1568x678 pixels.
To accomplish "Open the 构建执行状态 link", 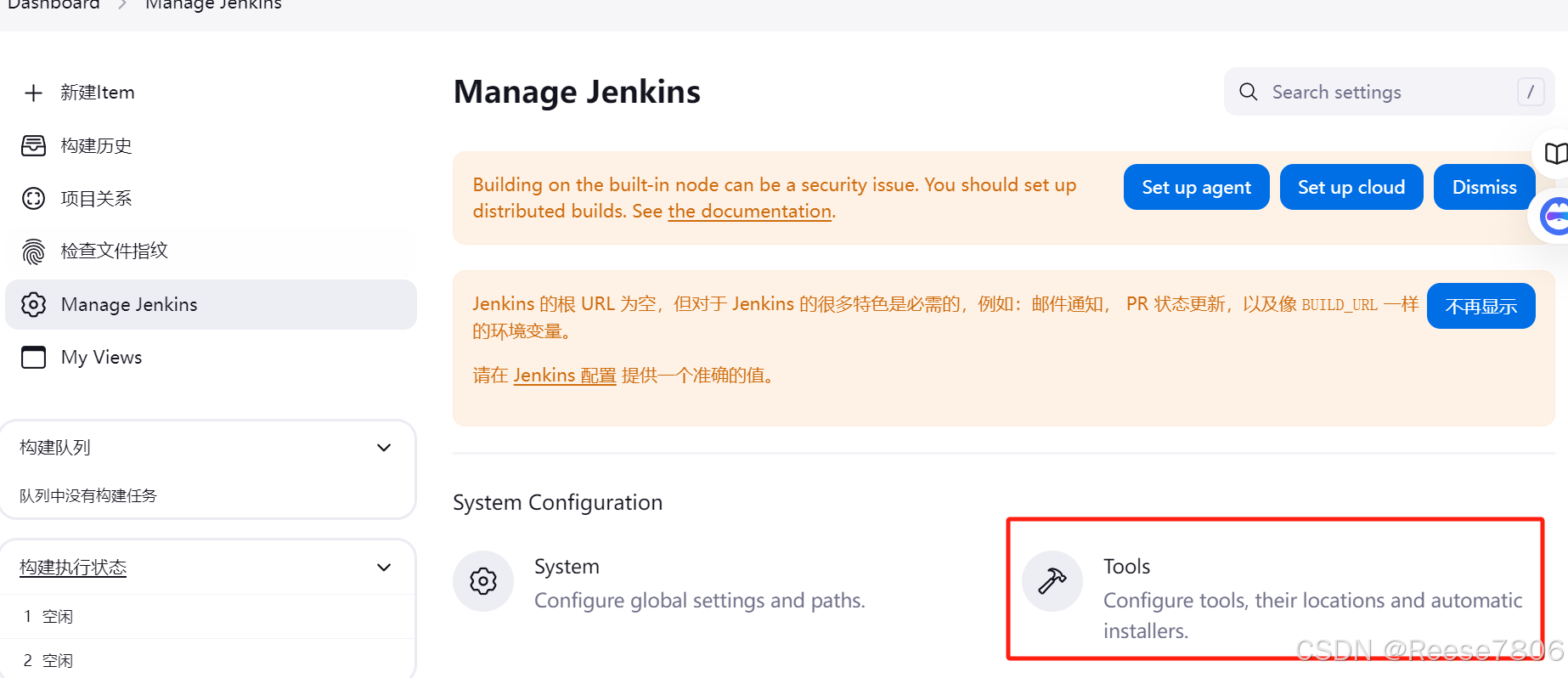I will pos(73,568).
